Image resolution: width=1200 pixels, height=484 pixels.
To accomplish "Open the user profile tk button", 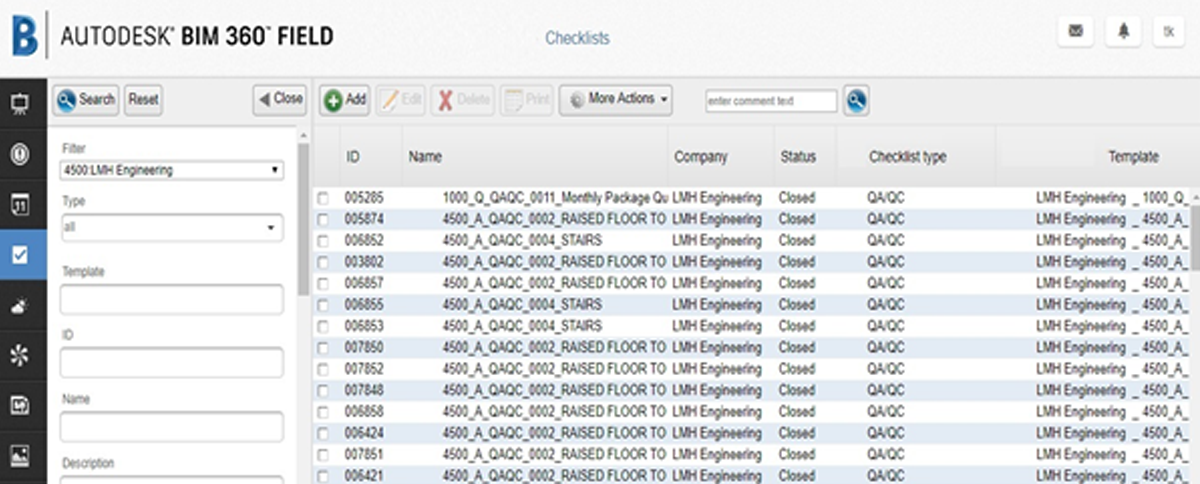I will [x=1167, y=31].
